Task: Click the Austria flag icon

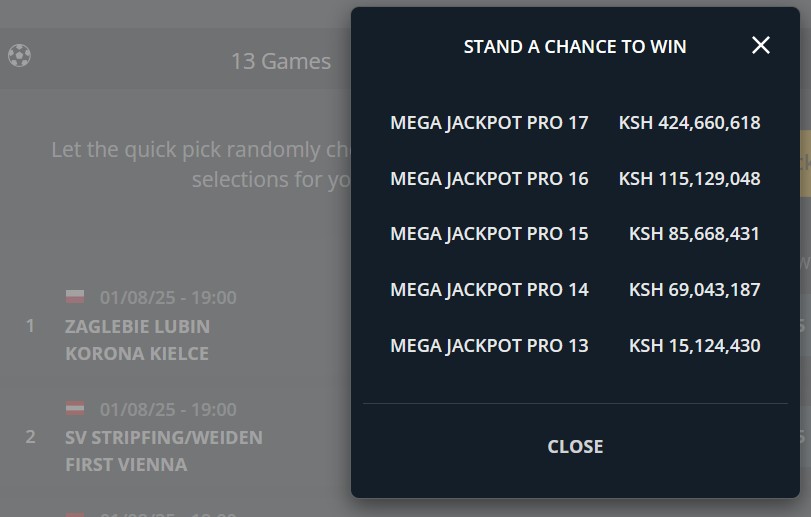Action: coord(75,409)
